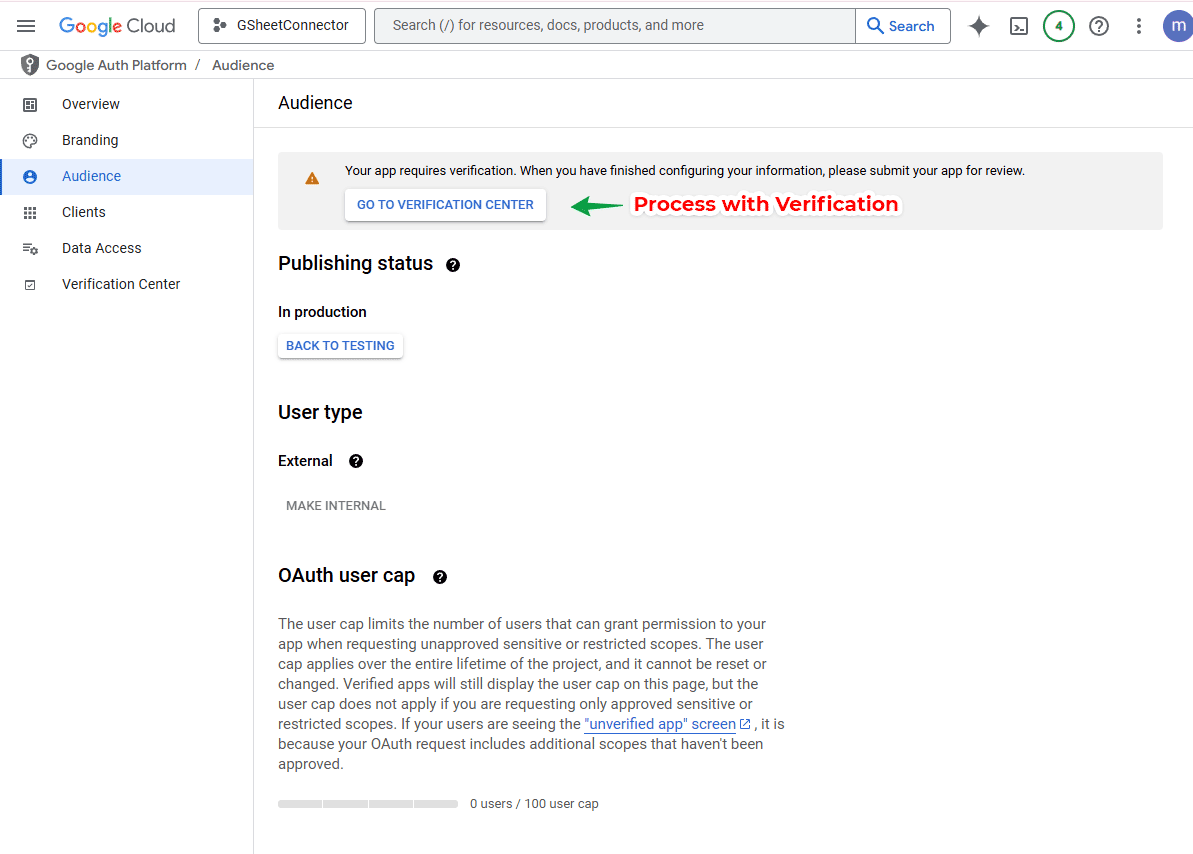Viewport: 1193px width, 854px height.
Task: Click the Google Auth Platform shield icon
Action: point(30,65)
